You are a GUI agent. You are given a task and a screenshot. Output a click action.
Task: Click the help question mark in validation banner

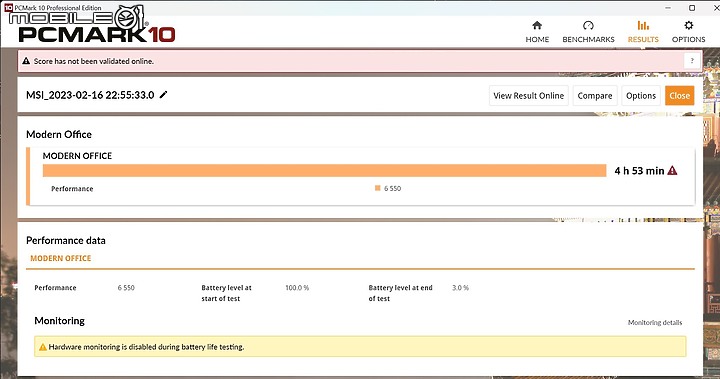[692, 61]
